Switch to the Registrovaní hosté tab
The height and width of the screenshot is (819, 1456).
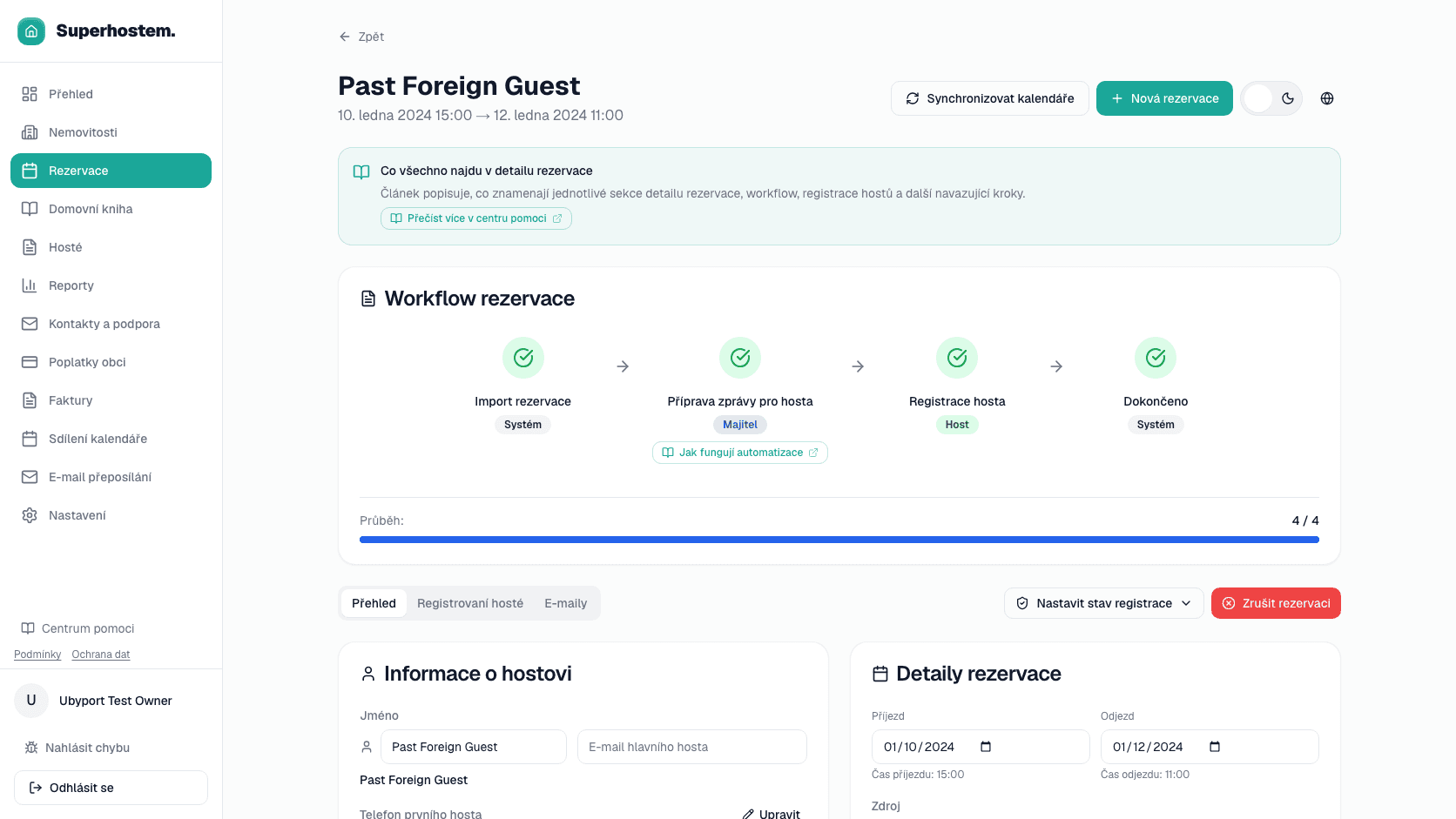coord(470,603)
